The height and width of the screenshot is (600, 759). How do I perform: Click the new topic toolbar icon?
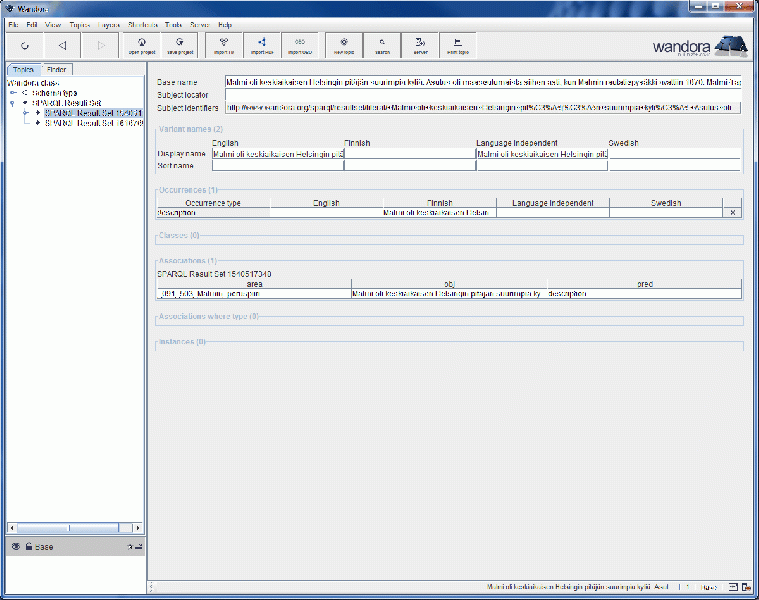[x=343, y=45]
